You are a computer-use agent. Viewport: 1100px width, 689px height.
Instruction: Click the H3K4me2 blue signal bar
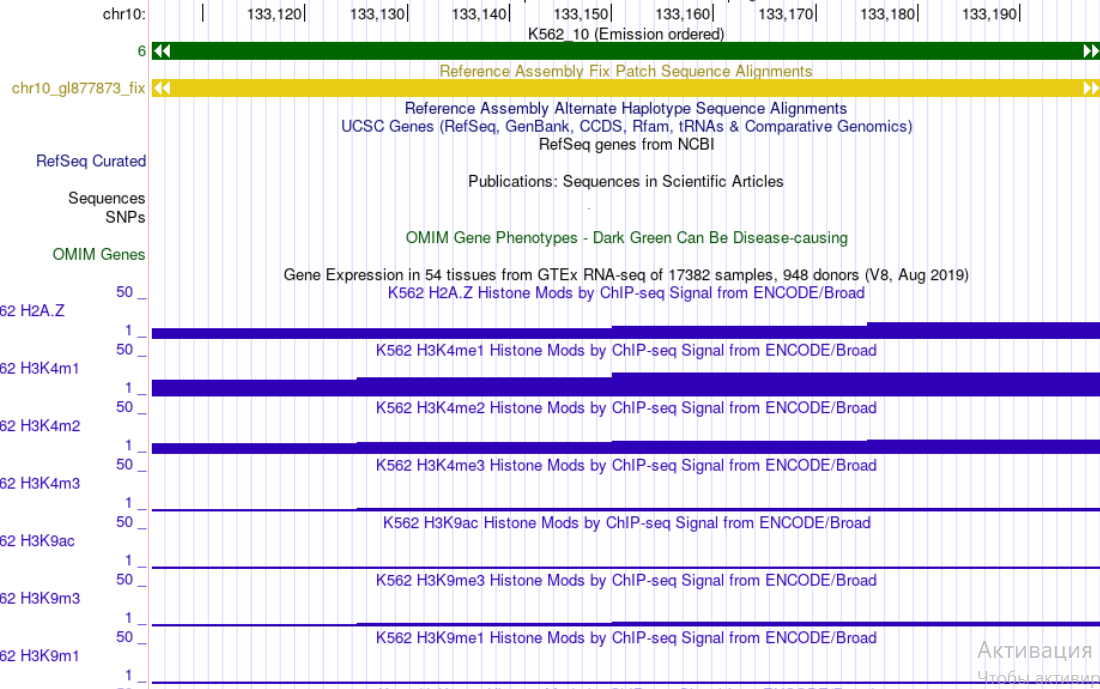pyautogui.click(x=626, y=447)
